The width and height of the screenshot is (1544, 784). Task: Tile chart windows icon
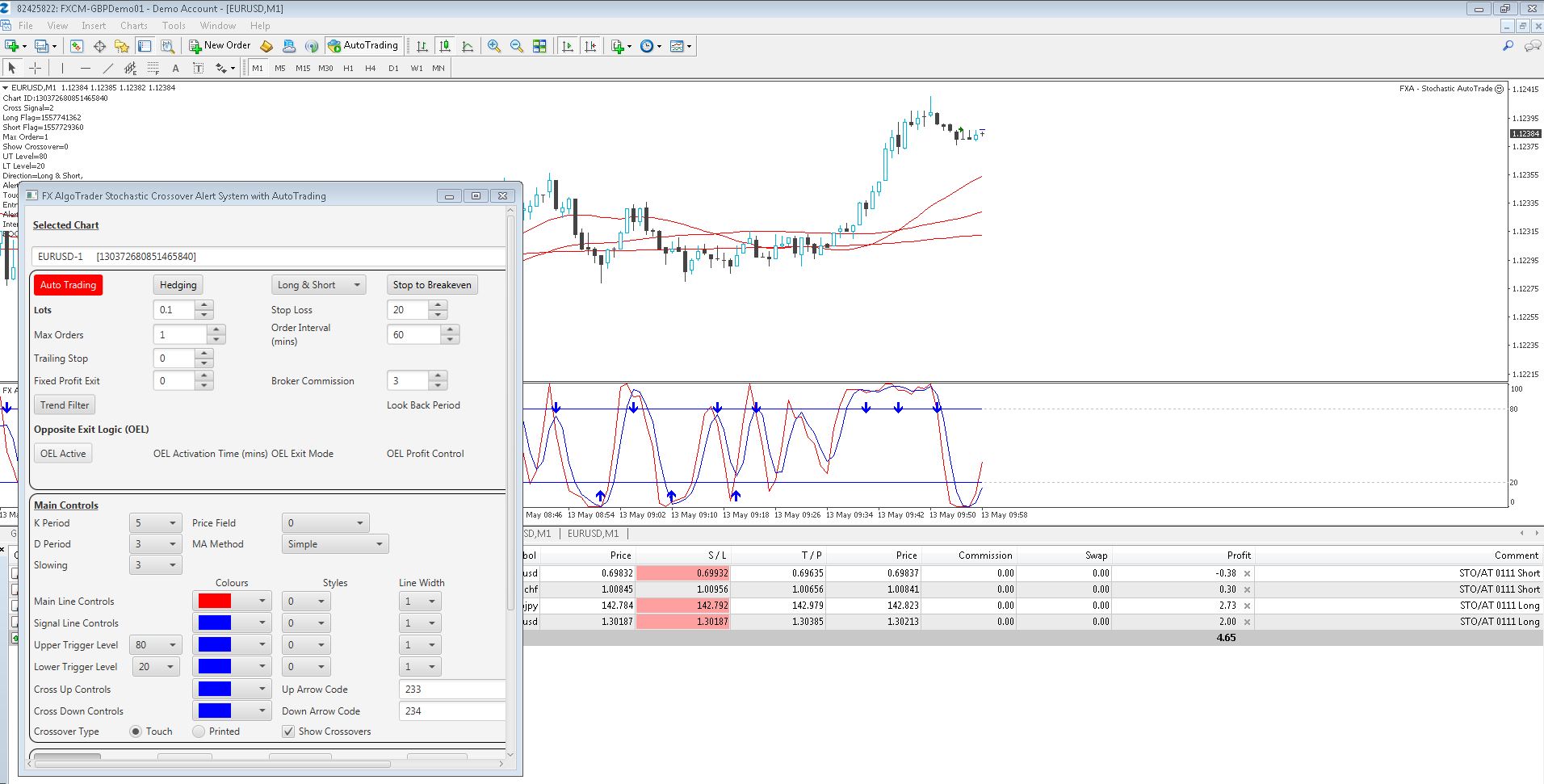click(x=539, y=46)
